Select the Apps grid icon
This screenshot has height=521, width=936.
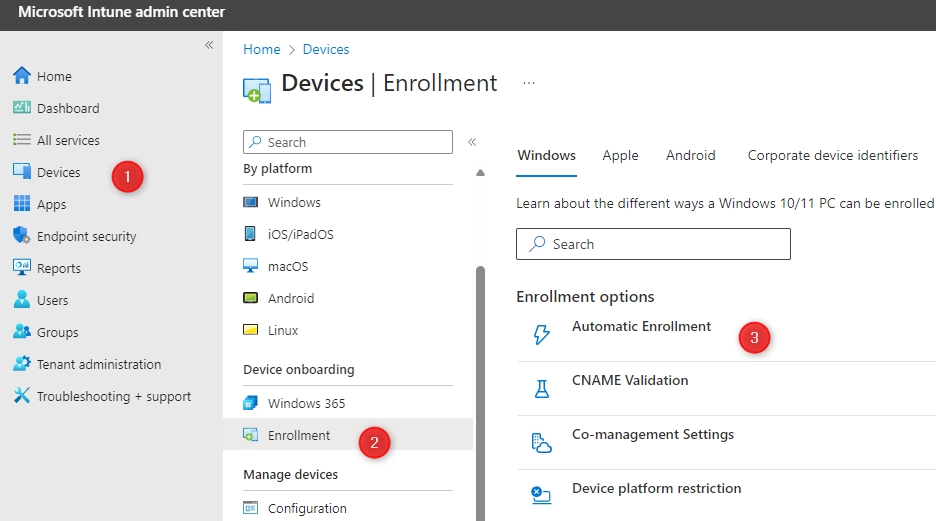[x=22, y=204]
